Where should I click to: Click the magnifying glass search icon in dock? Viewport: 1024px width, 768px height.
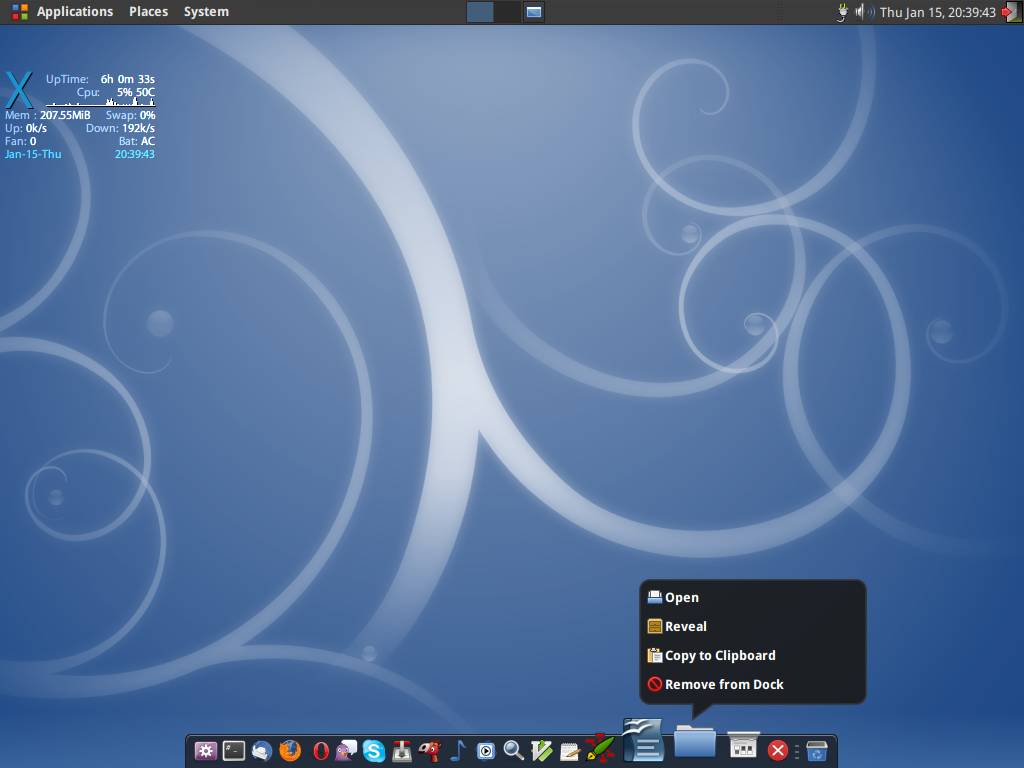point(514,751)
